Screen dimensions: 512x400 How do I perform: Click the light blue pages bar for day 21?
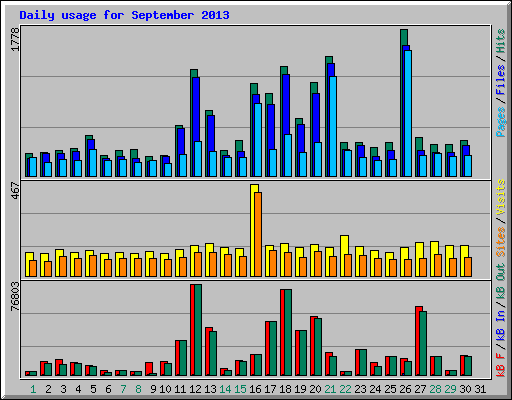point(333,126)
